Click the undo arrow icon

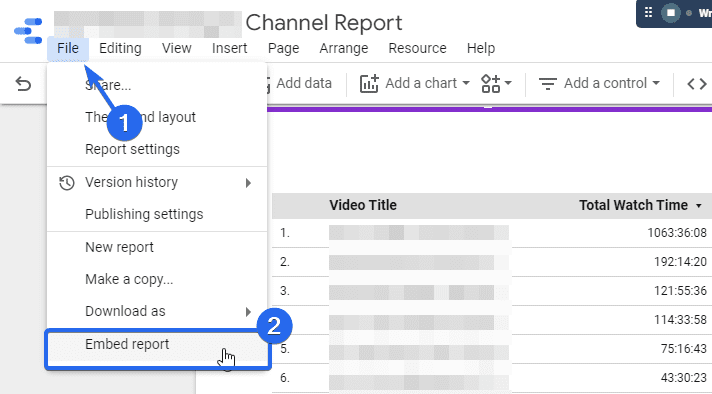23,84
